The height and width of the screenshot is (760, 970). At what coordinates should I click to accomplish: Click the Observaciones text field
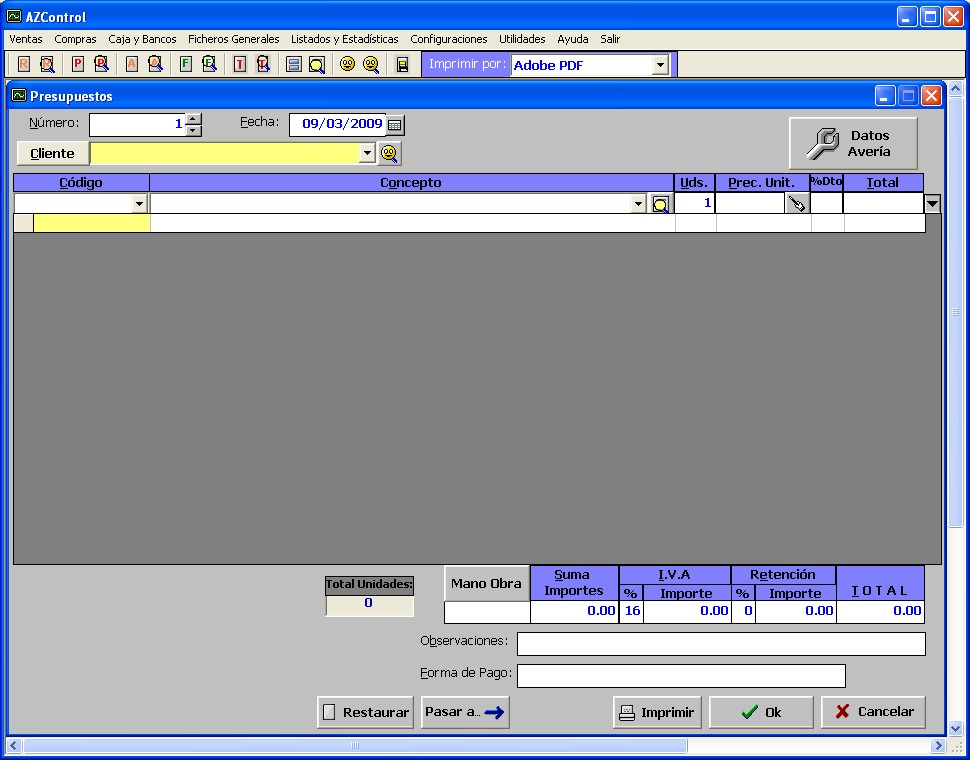point(721,644)
